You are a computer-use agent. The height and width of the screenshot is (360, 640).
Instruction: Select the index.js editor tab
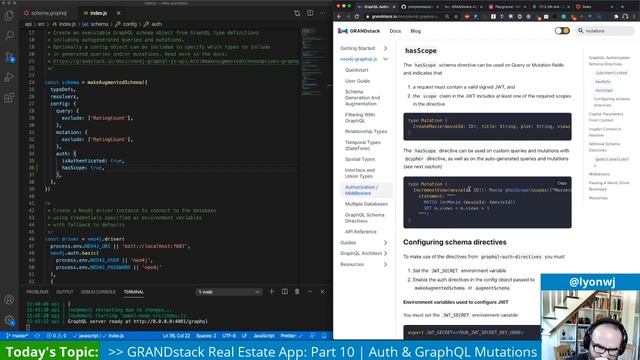[x=98, y=13]
